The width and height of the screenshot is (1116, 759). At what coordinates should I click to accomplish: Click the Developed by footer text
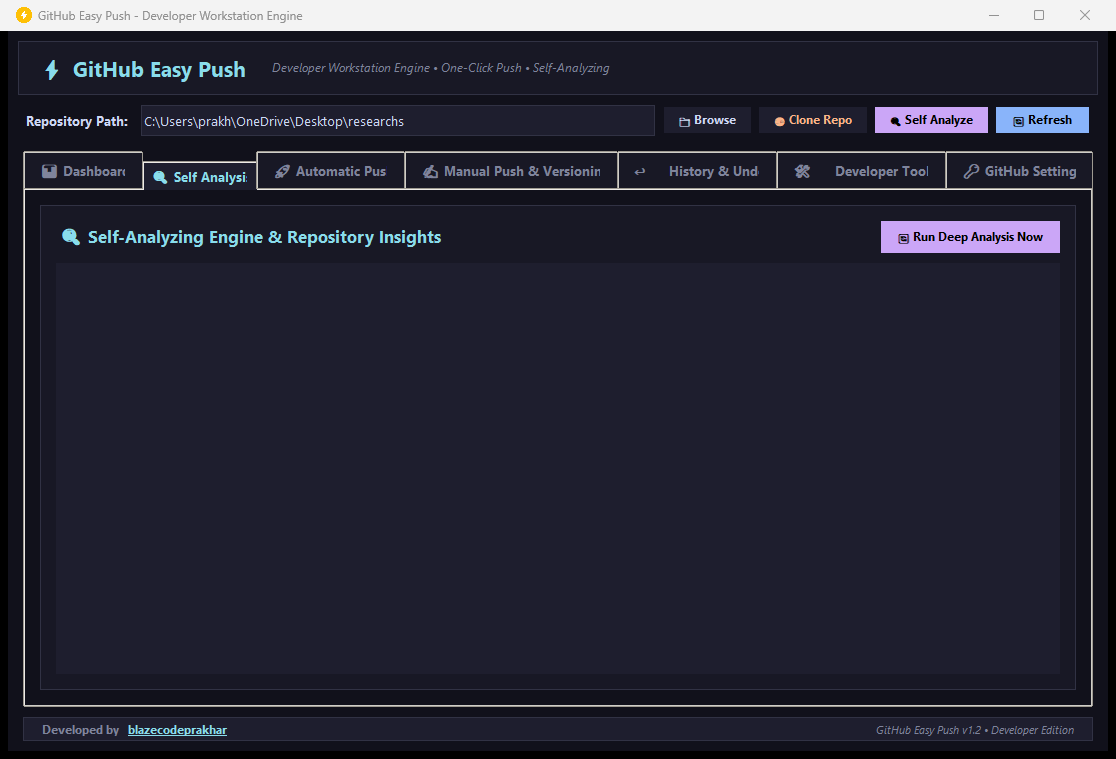[x=80, y=730]
